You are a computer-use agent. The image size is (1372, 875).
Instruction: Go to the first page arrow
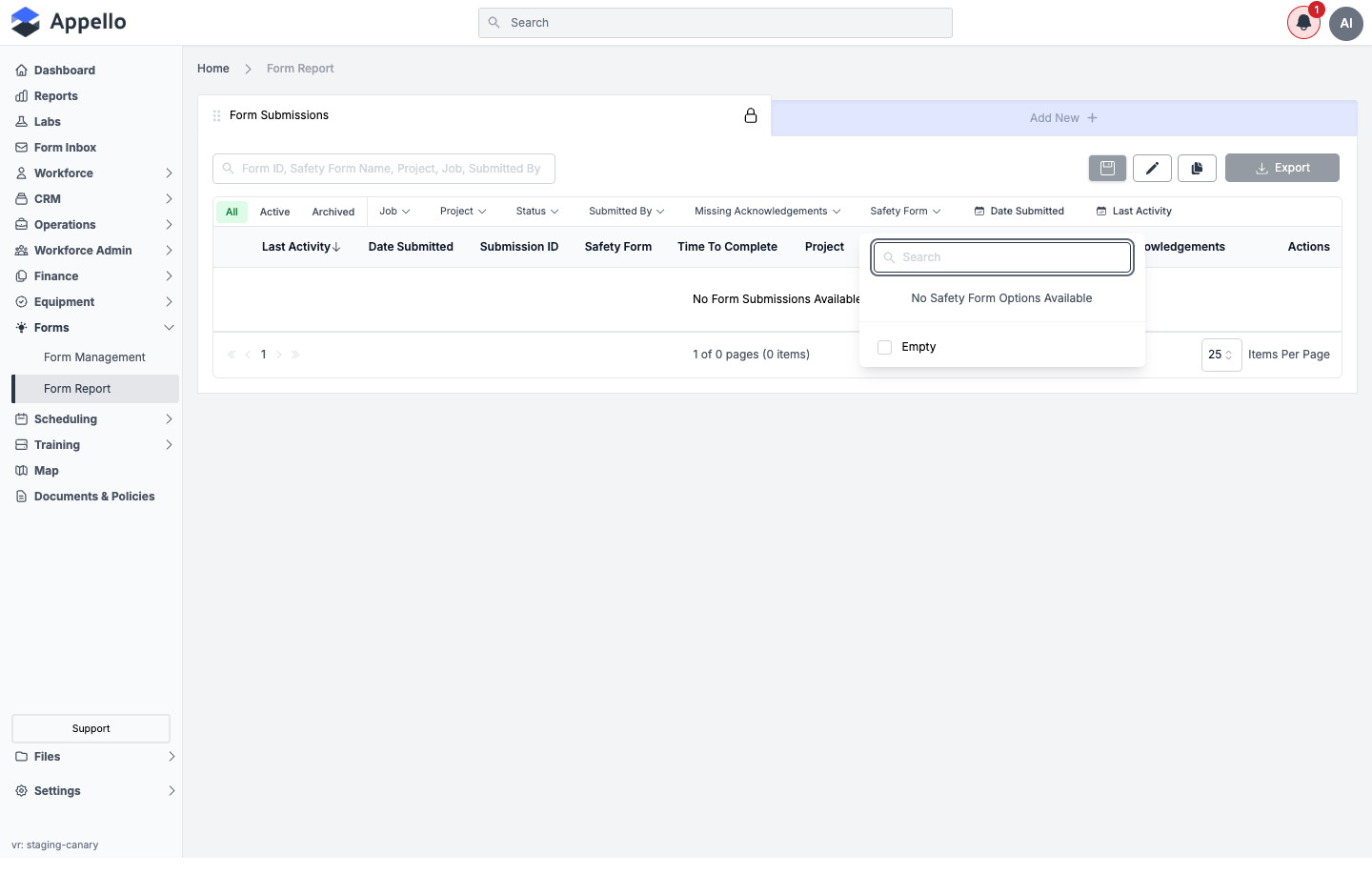click(232, 355)
